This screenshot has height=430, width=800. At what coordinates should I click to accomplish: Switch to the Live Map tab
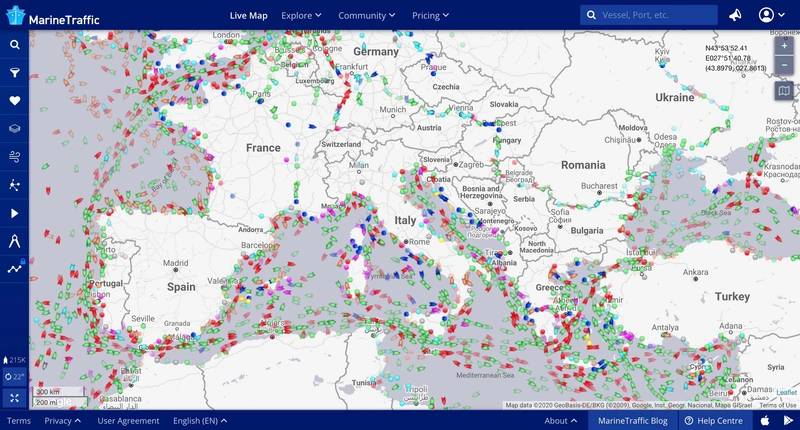click(x=249, y=15)
